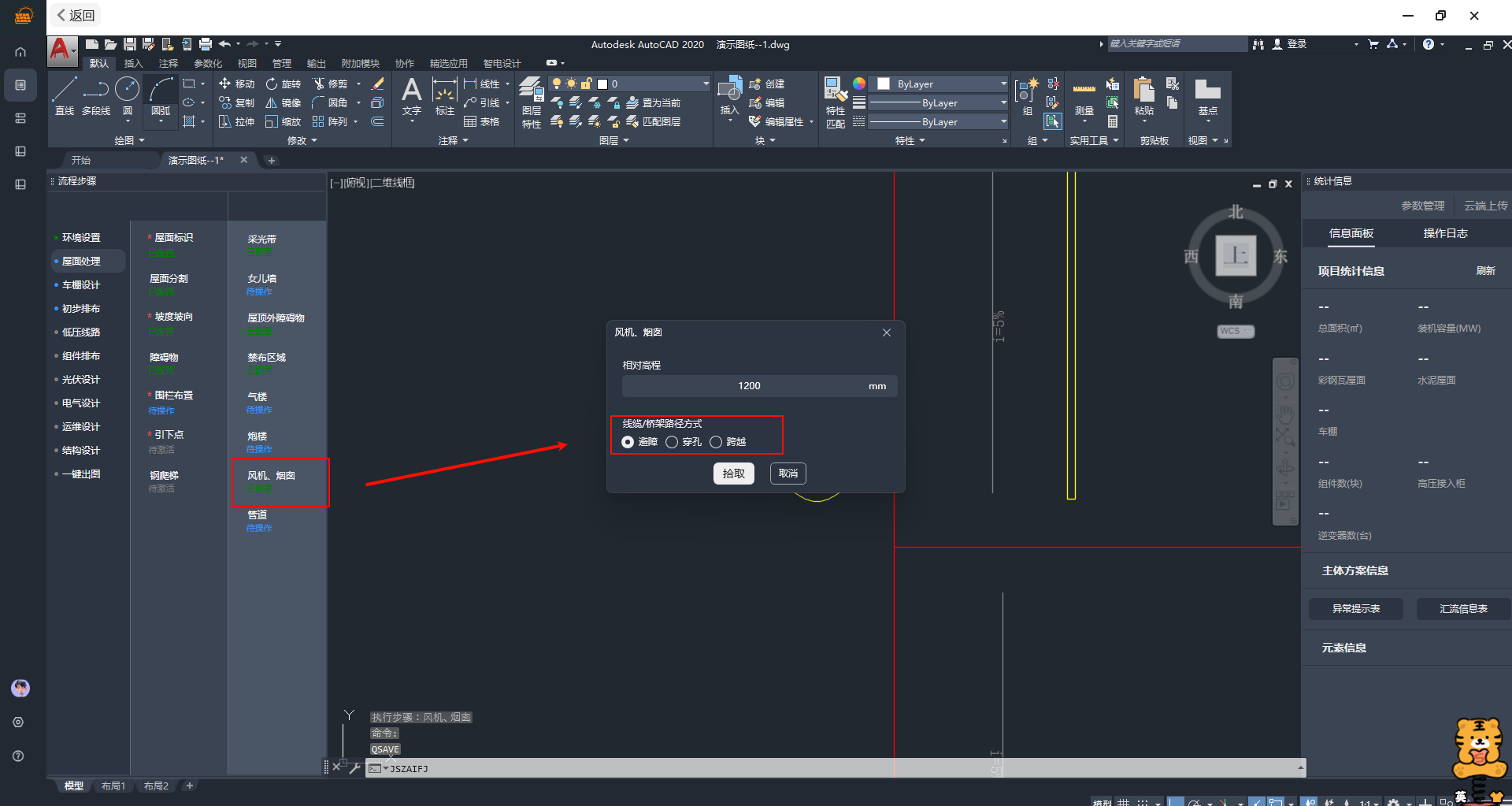The width and height of the screenshot is (1512, 806).
Task: Switch to the 操作日志 tab
Action: point(1445,233)
